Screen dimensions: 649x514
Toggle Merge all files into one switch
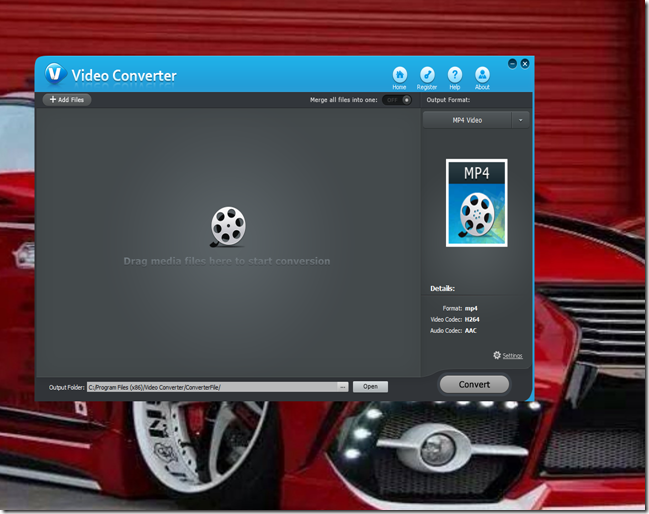coord(397,100)
